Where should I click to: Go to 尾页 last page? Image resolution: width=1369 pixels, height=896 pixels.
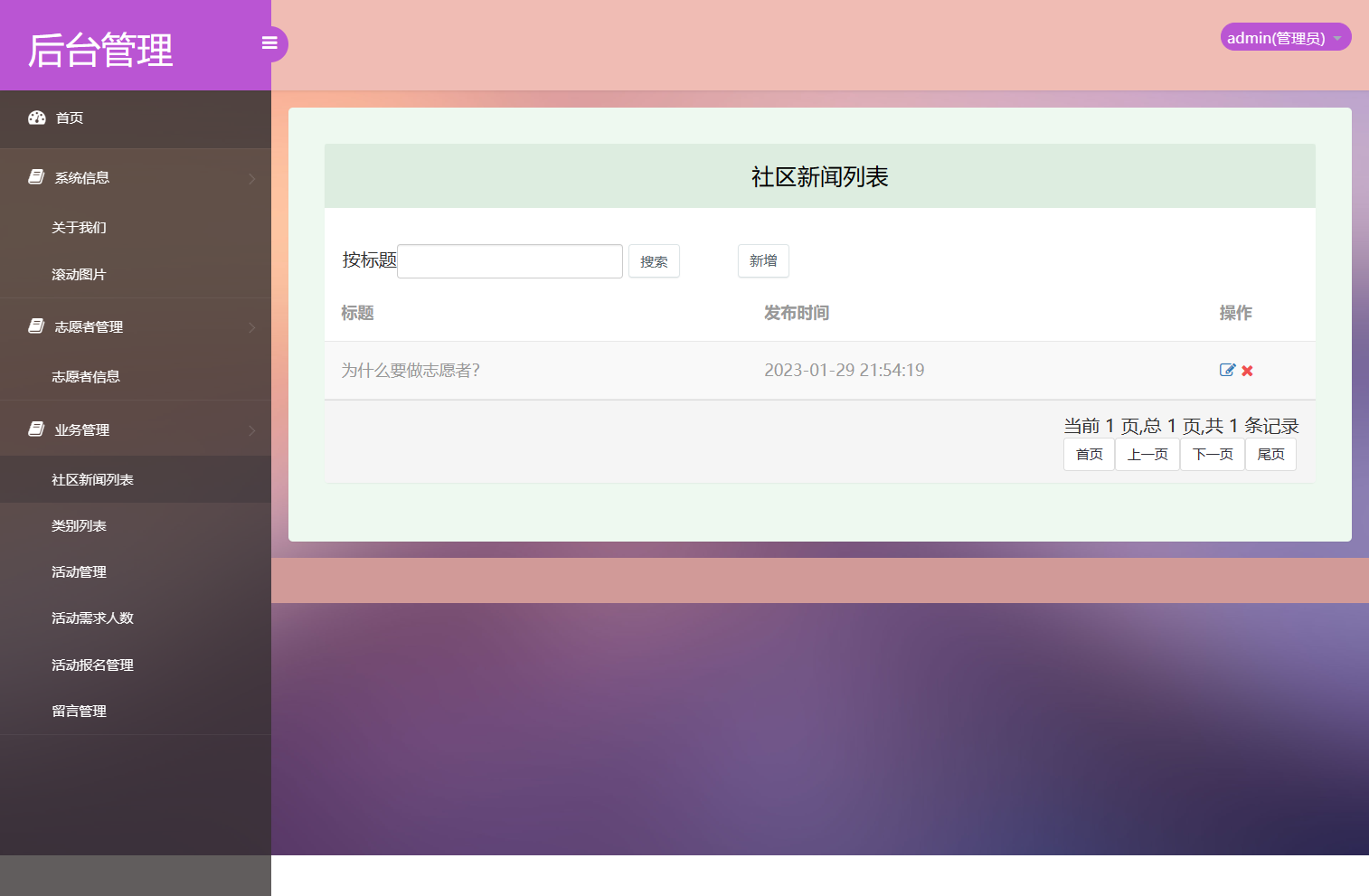pos(1270,454)
